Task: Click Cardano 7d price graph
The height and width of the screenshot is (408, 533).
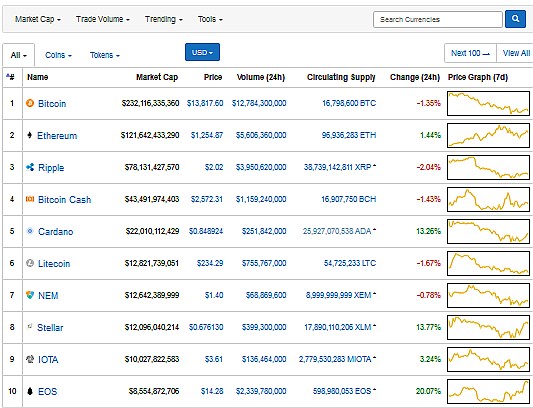Action: (x=488, y=231)
